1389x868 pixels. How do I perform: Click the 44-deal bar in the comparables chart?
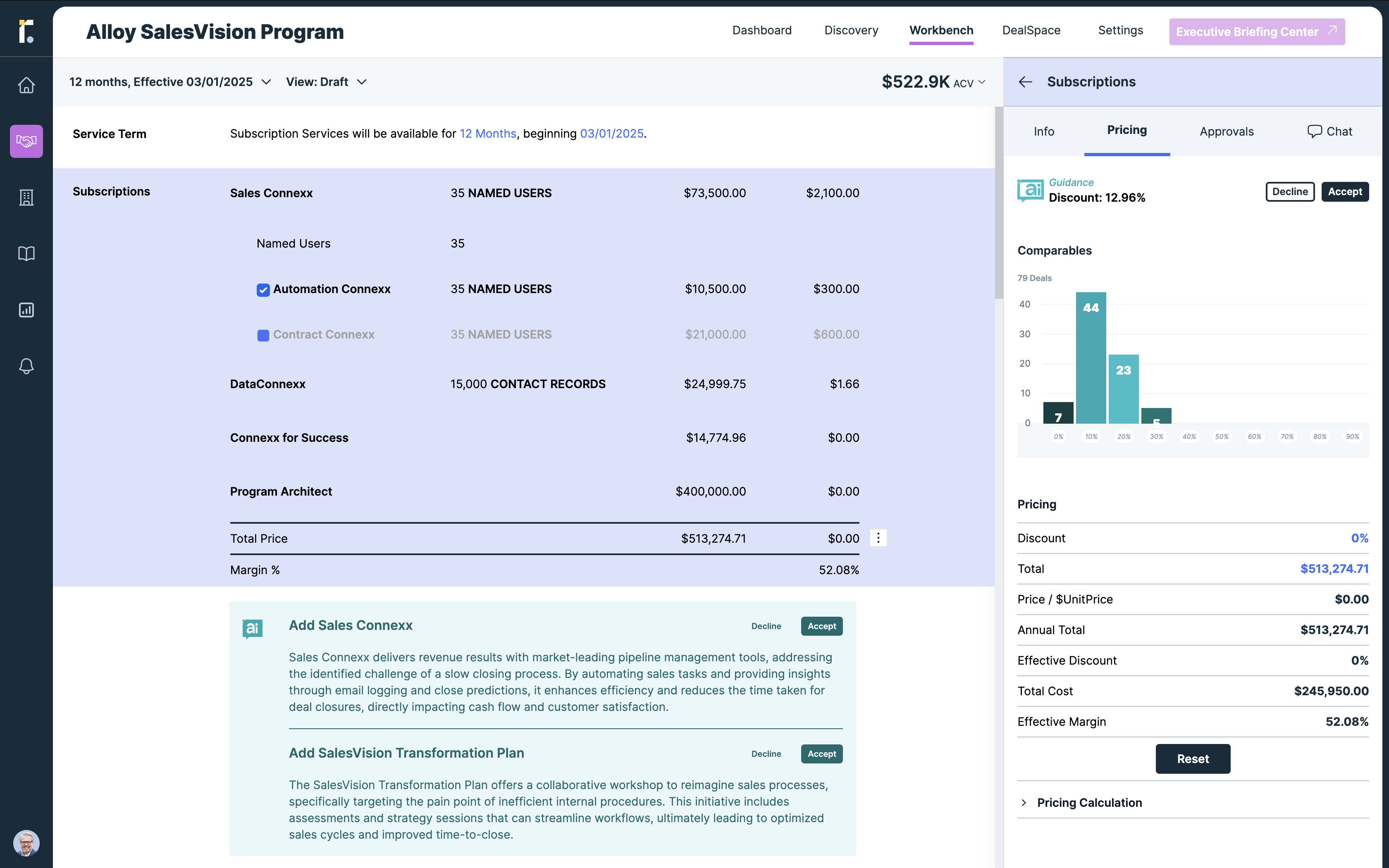(x=1091, y=358)
